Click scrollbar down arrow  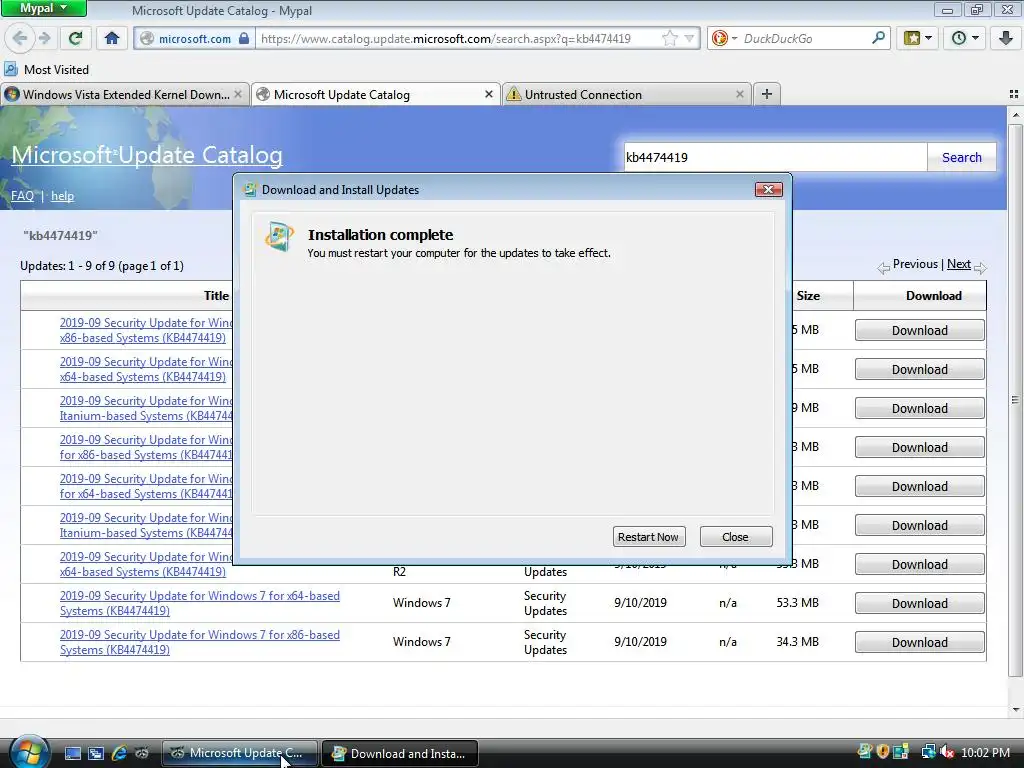tap(1015, 709)
